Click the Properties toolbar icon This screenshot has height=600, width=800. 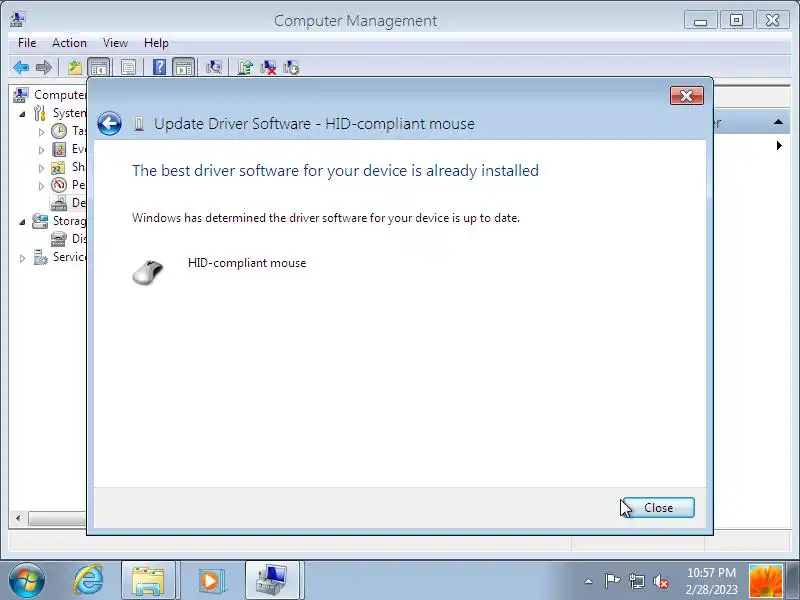[129, 67]
